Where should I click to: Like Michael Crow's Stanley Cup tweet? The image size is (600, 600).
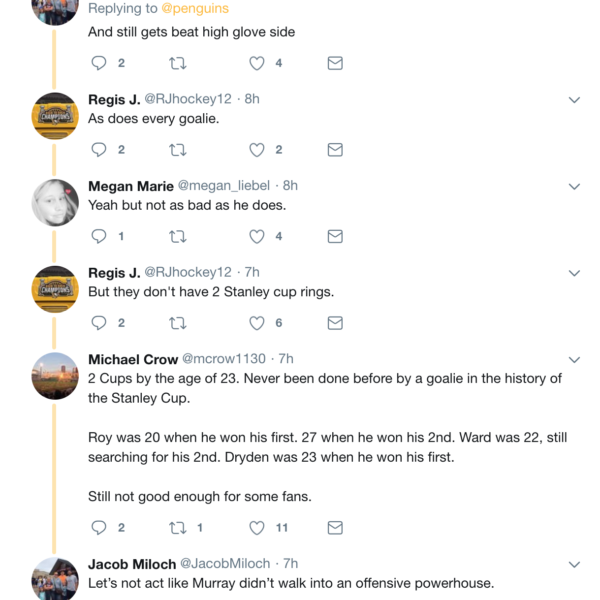pyautogui.click(x=257, y=527)
